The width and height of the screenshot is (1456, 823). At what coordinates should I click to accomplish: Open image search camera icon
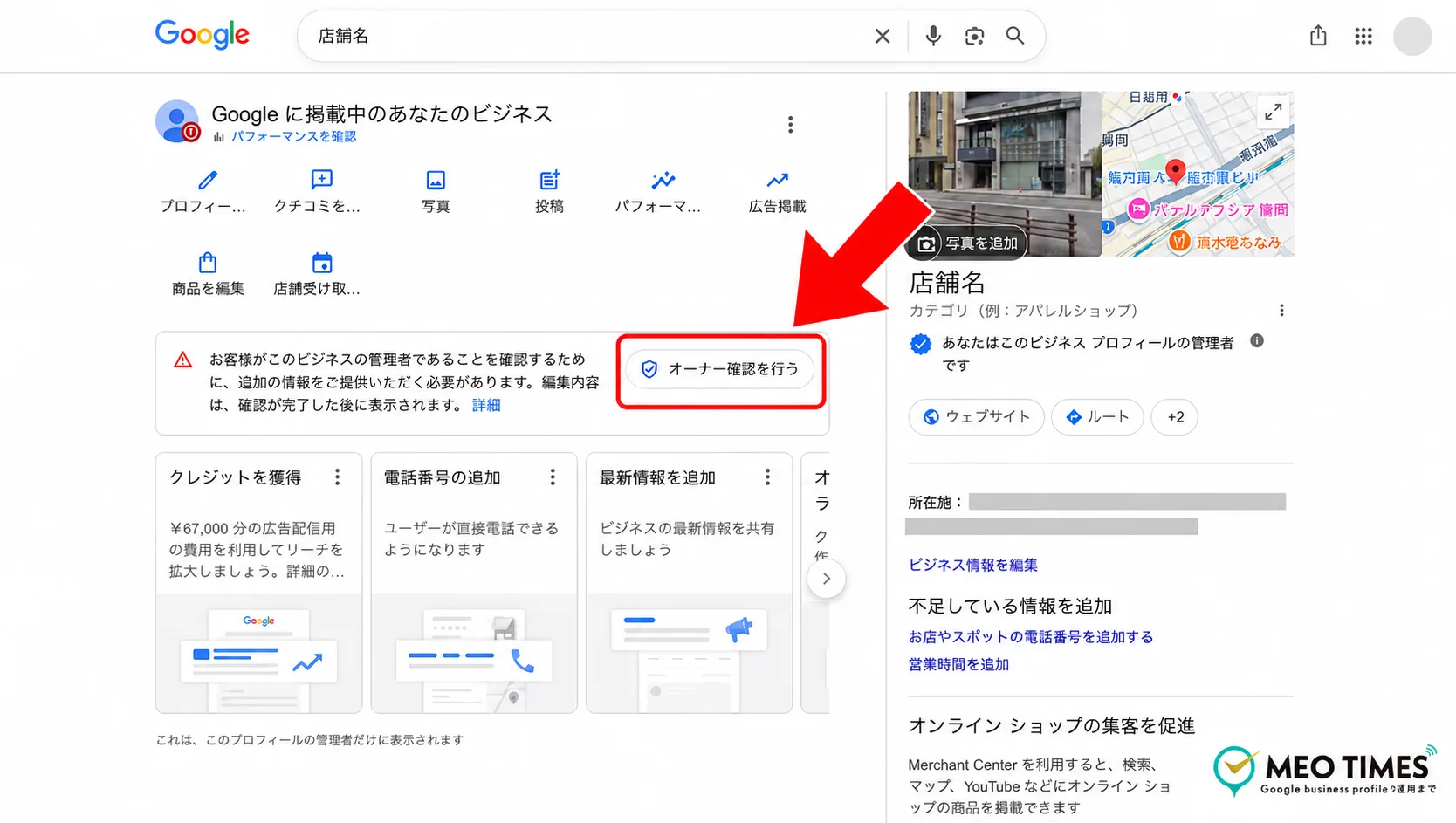pyautogui.click(x=974, y=36)
